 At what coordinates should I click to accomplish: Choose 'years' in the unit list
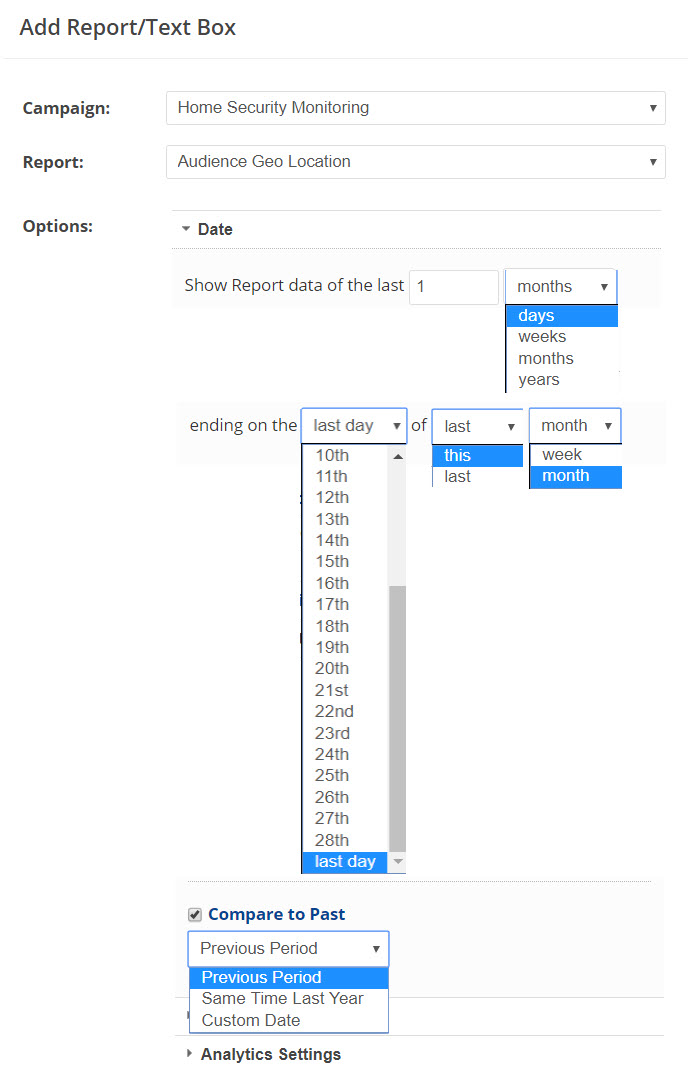pos(539,380)
